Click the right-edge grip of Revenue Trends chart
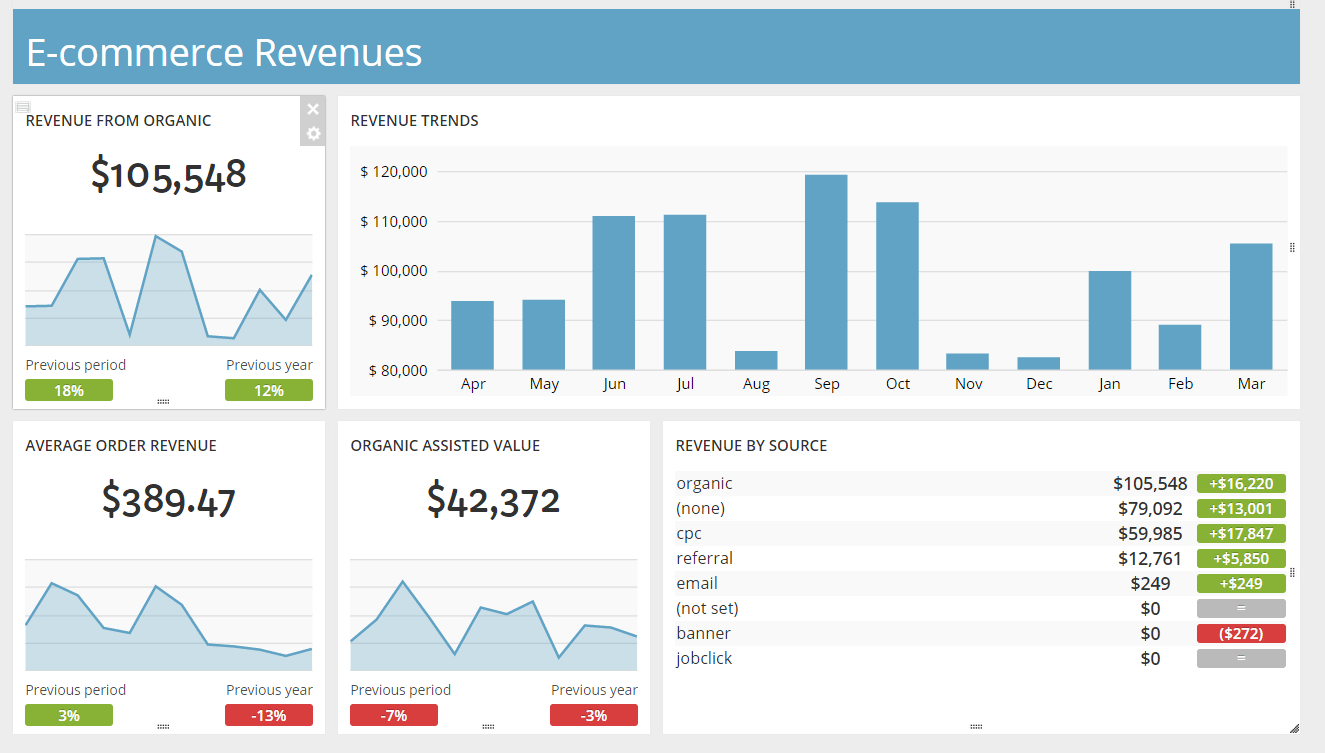The width and height of the screenshot is (1325, 753). coord(1292,247)
